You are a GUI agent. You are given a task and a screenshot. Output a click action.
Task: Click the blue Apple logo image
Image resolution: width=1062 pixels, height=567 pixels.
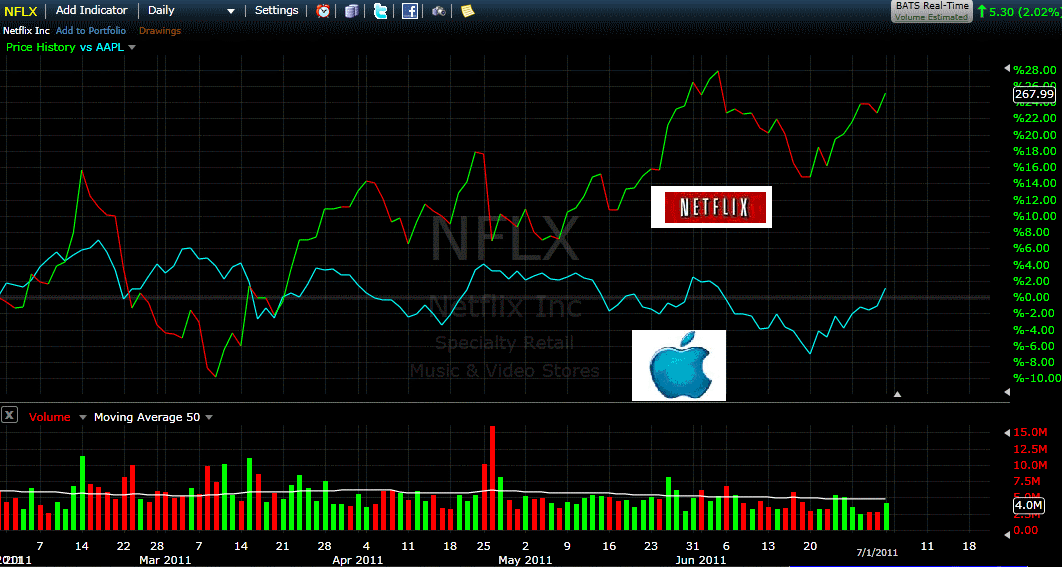[679, 365]
